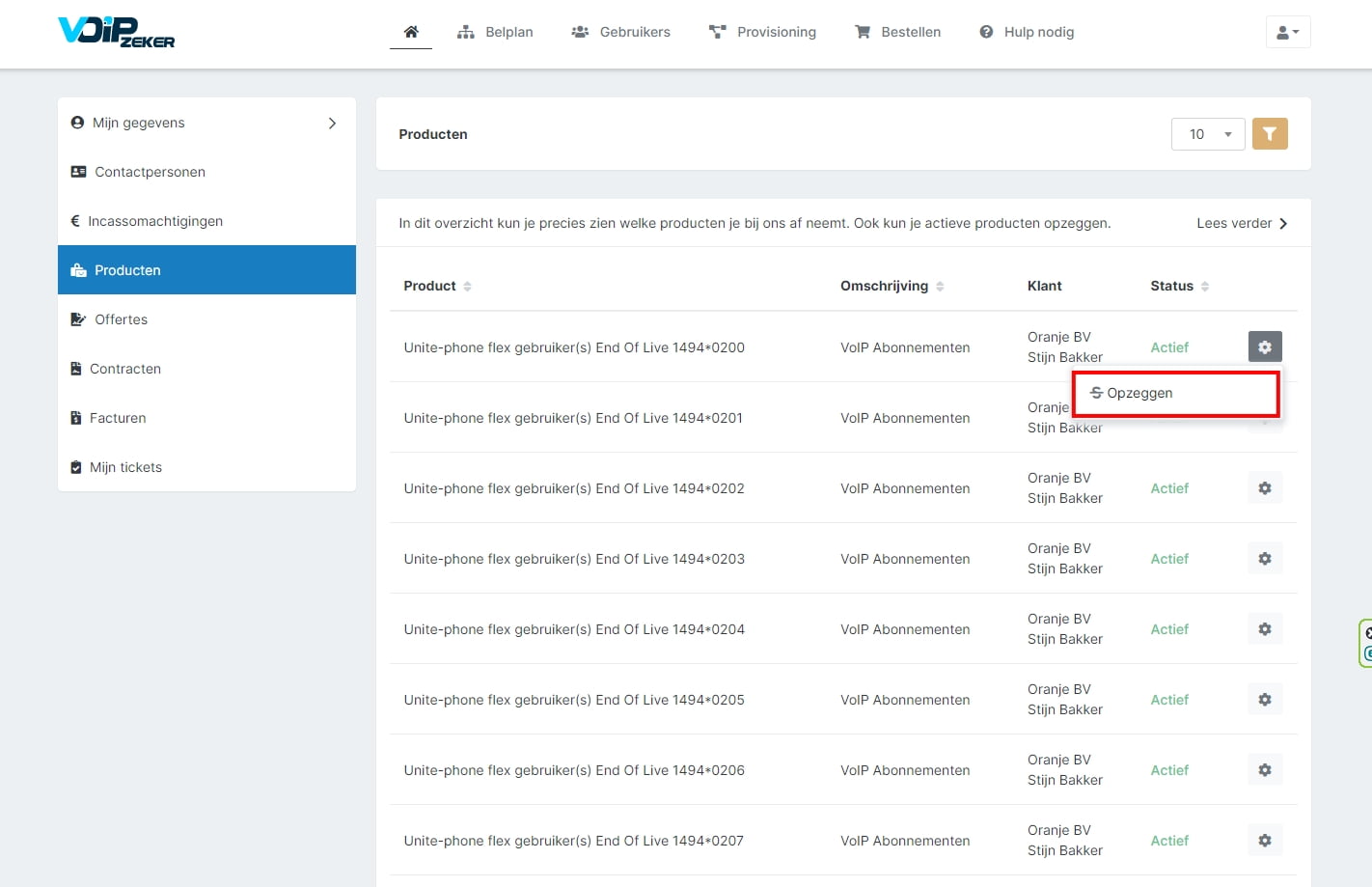Click gear icon for product 1494*0204
This screenshot has height=887, width=1372.
[x=1265, y=629]
